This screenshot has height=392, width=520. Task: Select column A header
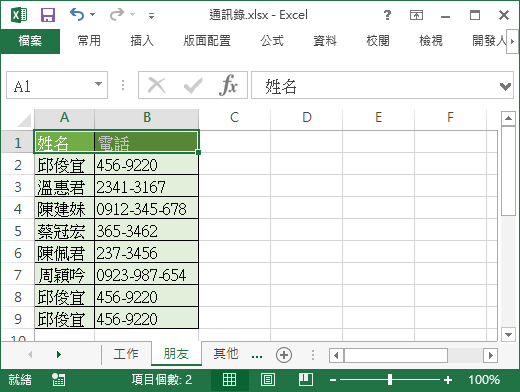tap(64, 117)
